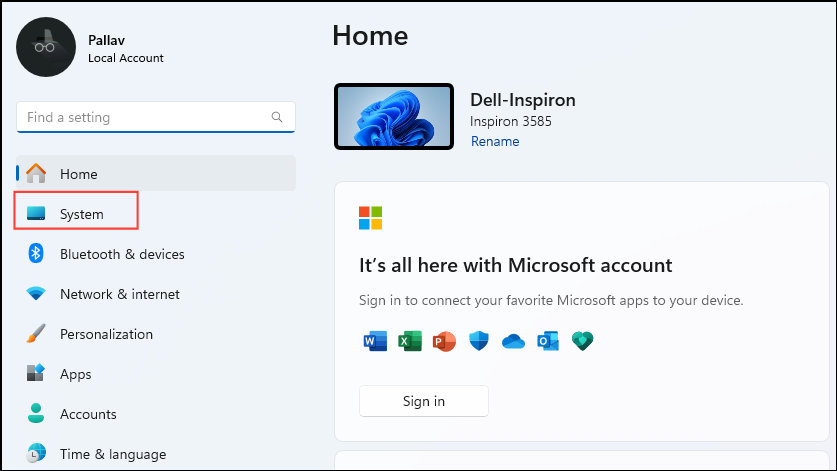Open Time & language settings
The height and width of the screenshot is (471, 837).
point(156,454)
